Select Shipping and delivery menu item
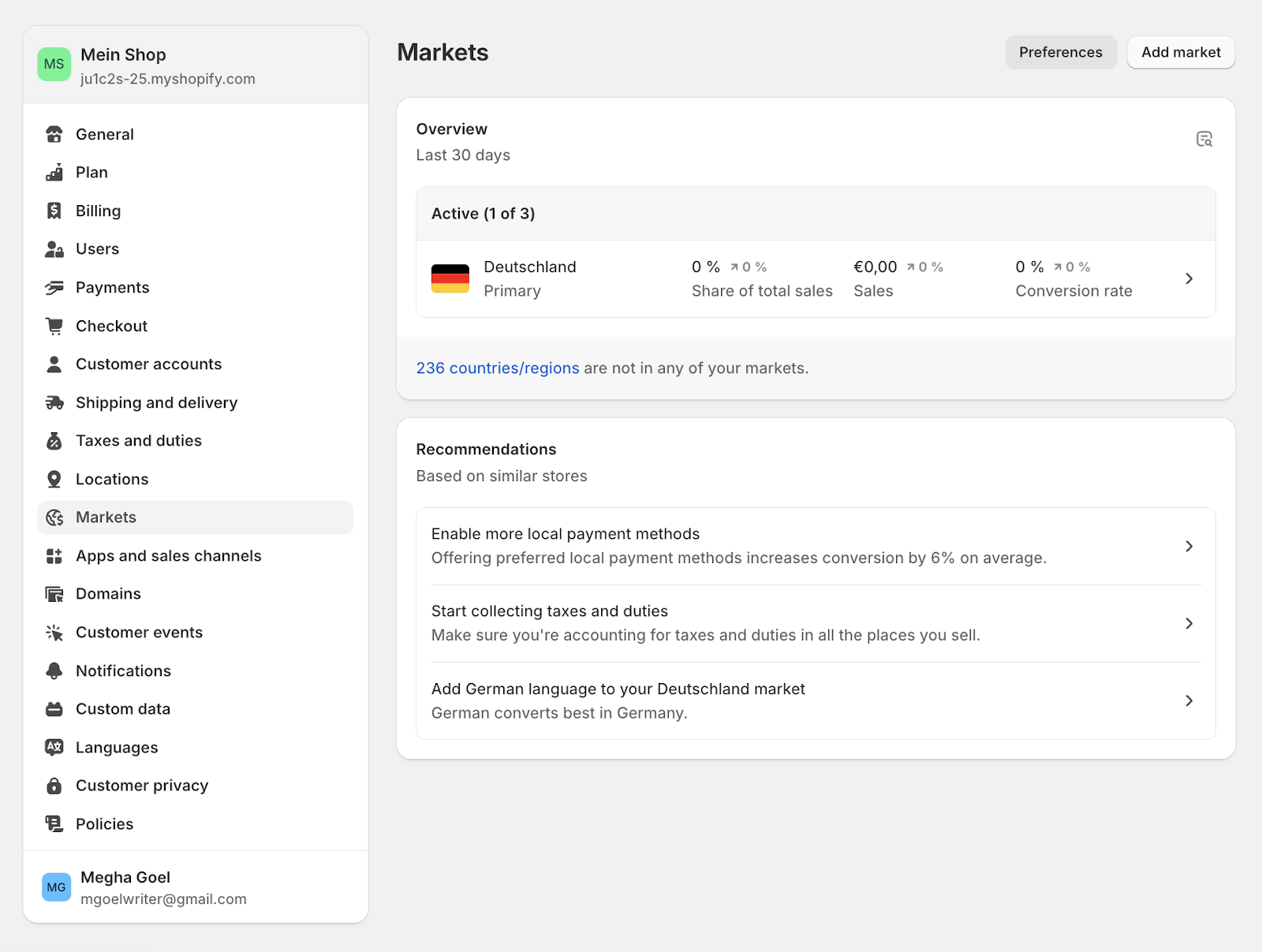Image resolution: width=1262 pixels, height=952 pixels. 195,403
